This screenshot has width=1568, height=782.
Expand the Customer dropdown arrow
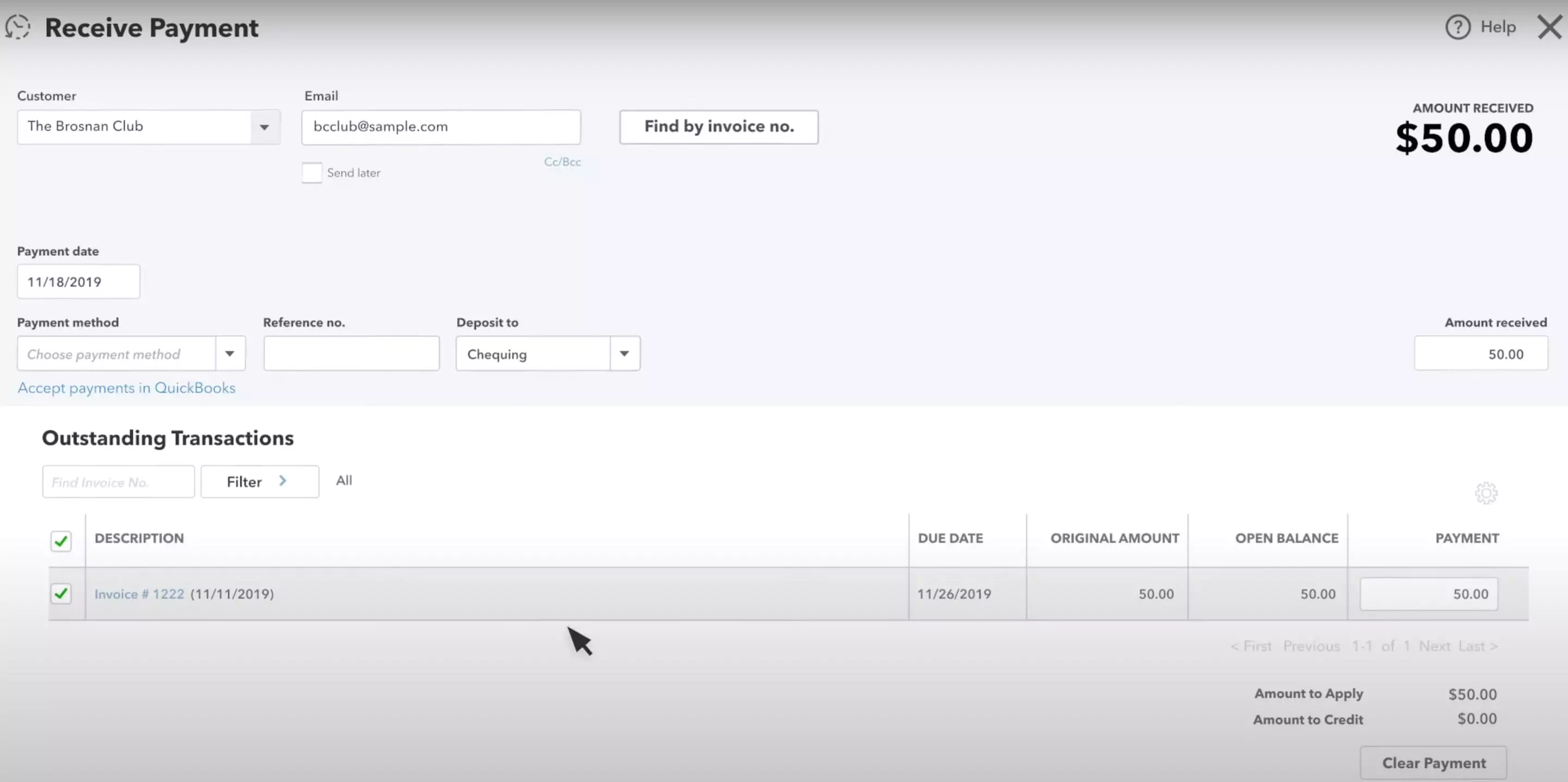click(x=264, y=127)
